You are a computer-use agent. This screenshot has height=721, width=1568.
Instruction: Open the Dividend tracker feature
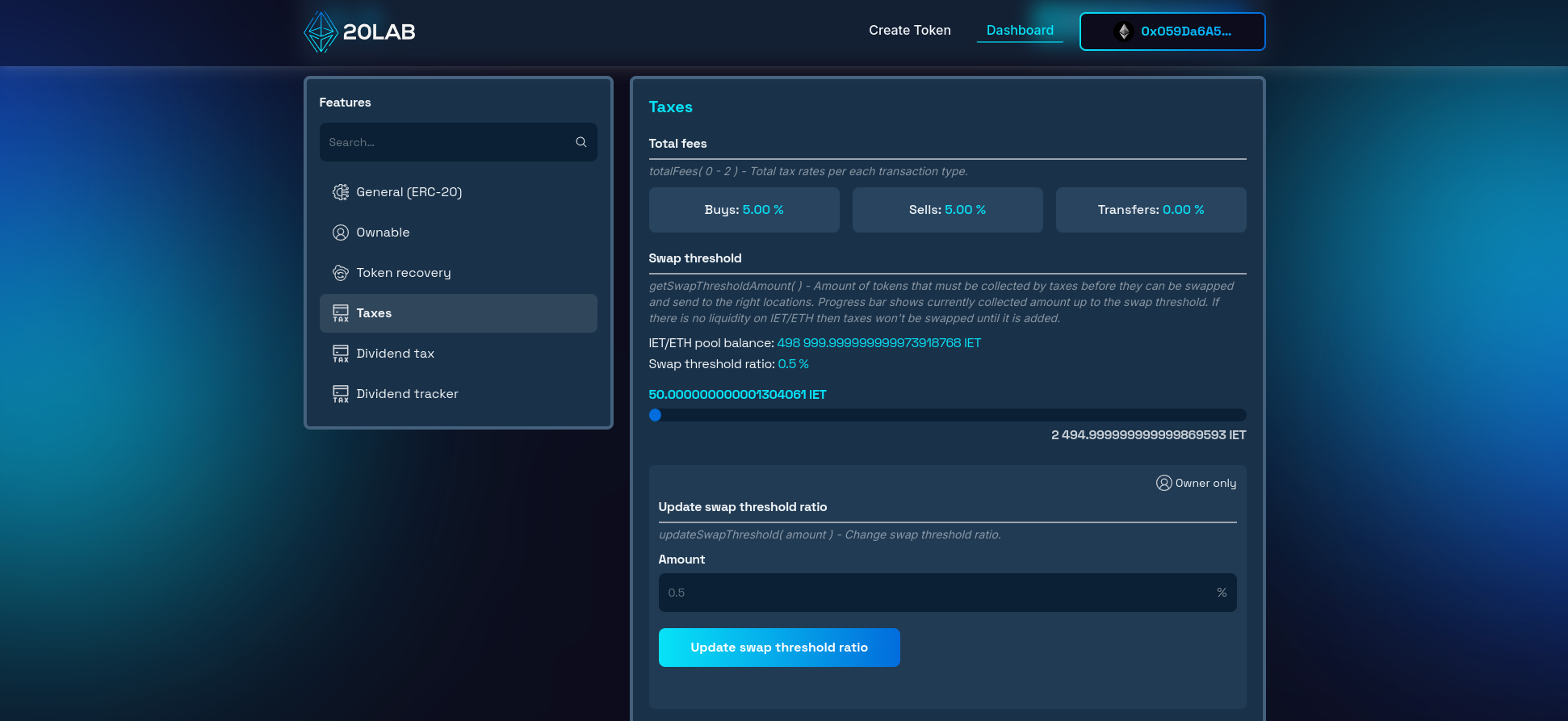point(459,394)
